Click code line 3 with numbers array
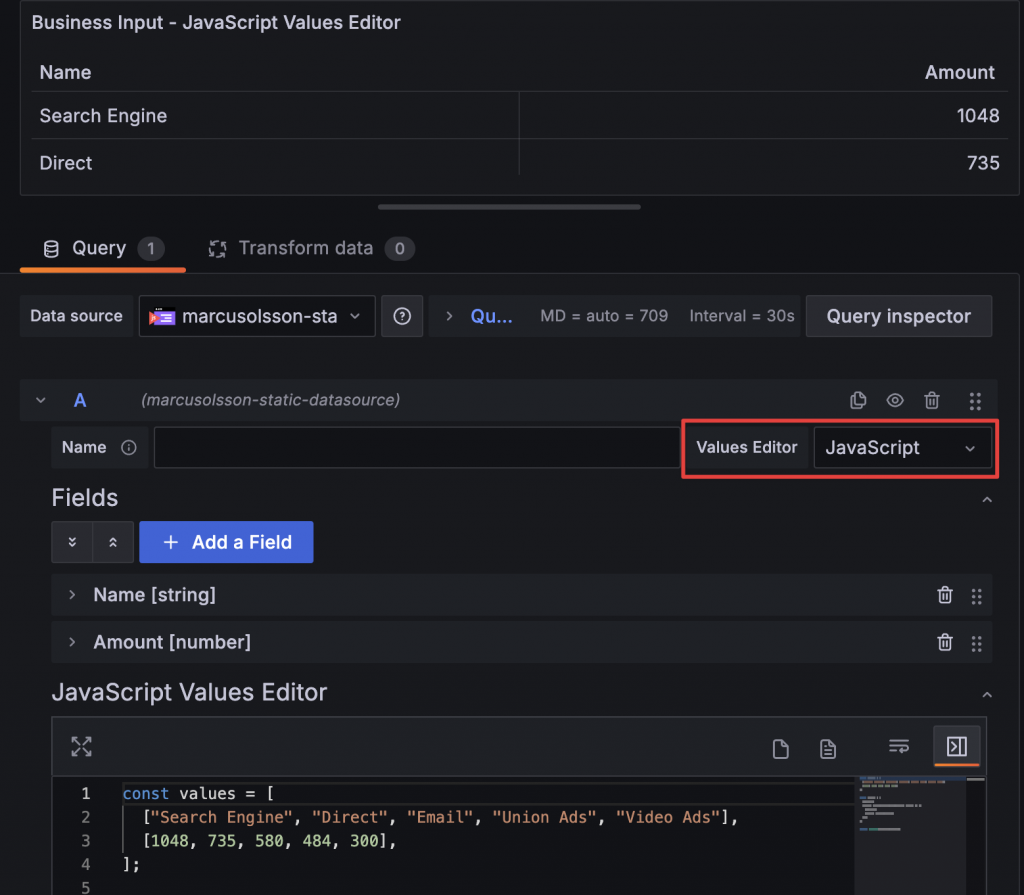 tap(270, 841)
